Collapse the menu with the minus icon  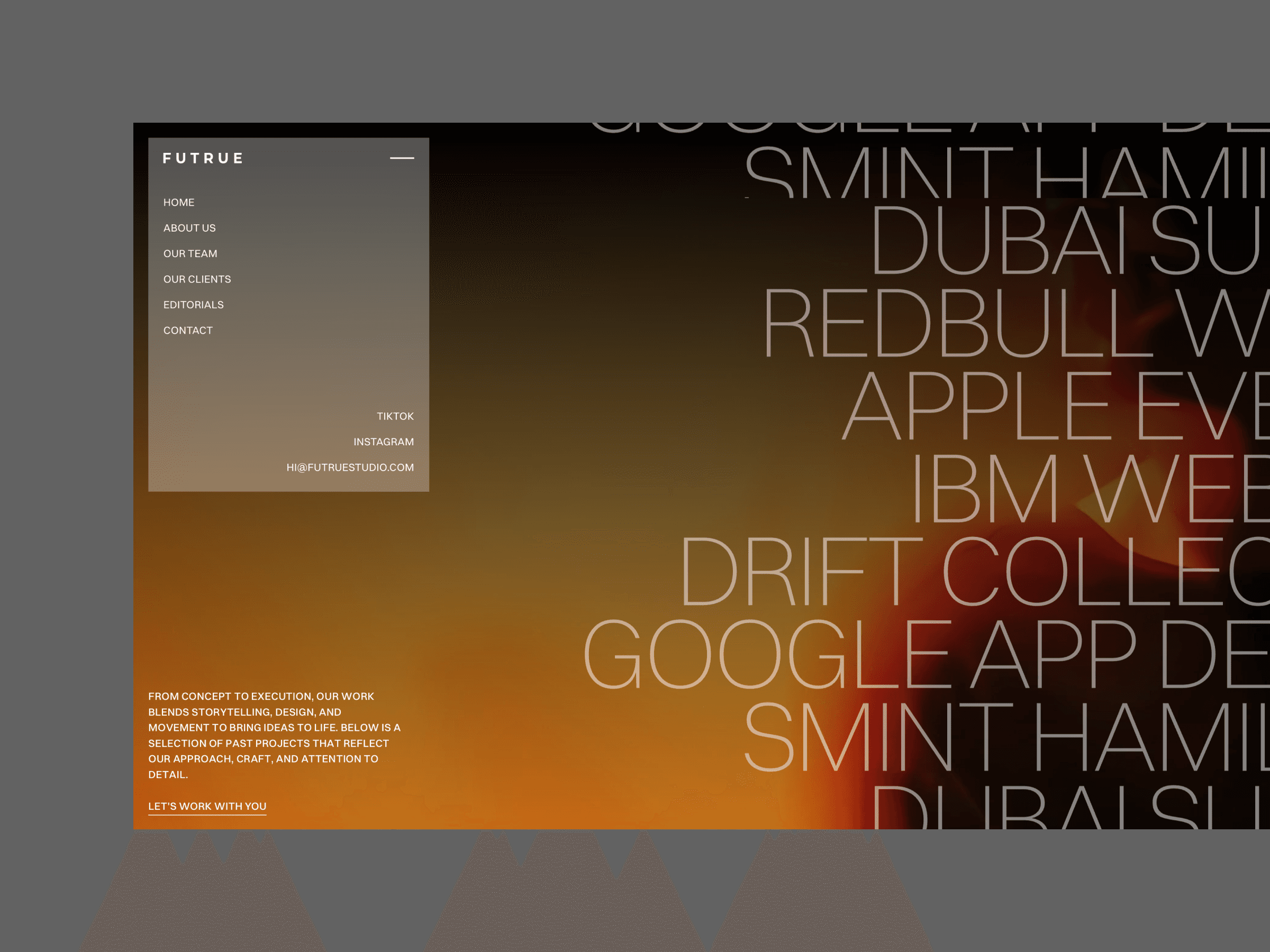tap(402, 158)
